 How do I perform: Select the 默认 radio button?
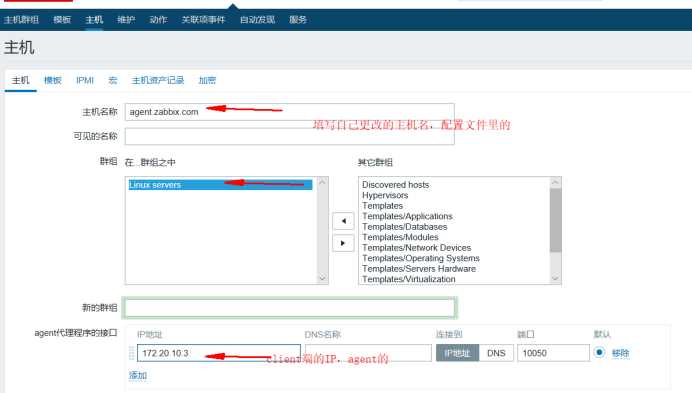(599, 352)
